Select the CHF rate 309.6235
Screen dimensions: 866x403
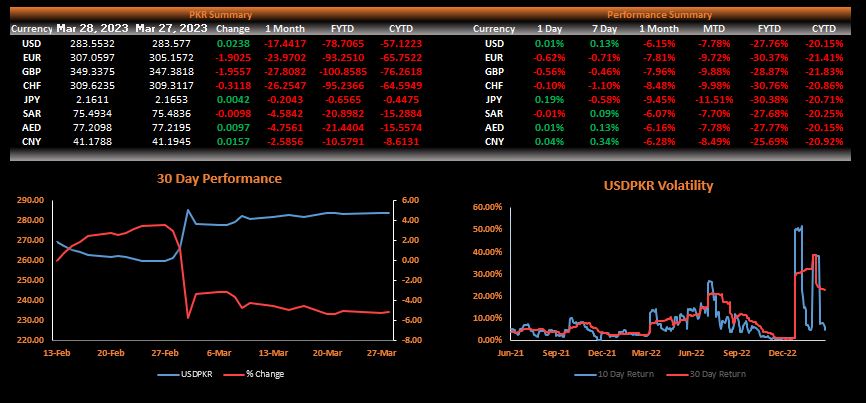(93, 86)
